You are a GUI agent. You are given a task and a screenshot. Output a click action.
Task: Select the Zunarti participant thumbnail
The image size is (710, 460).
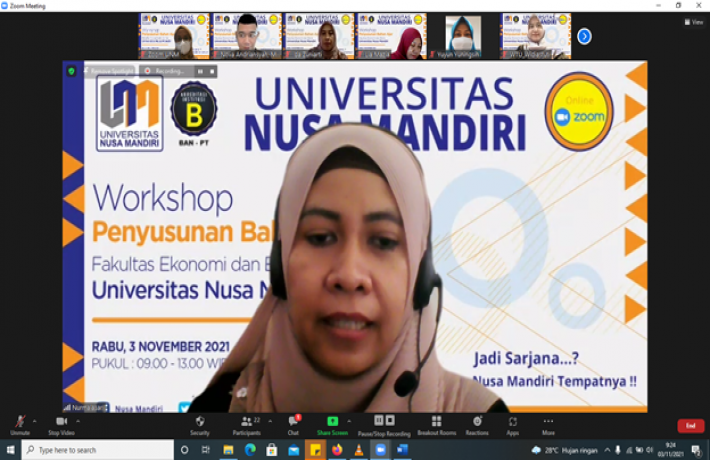coord(318,36)
